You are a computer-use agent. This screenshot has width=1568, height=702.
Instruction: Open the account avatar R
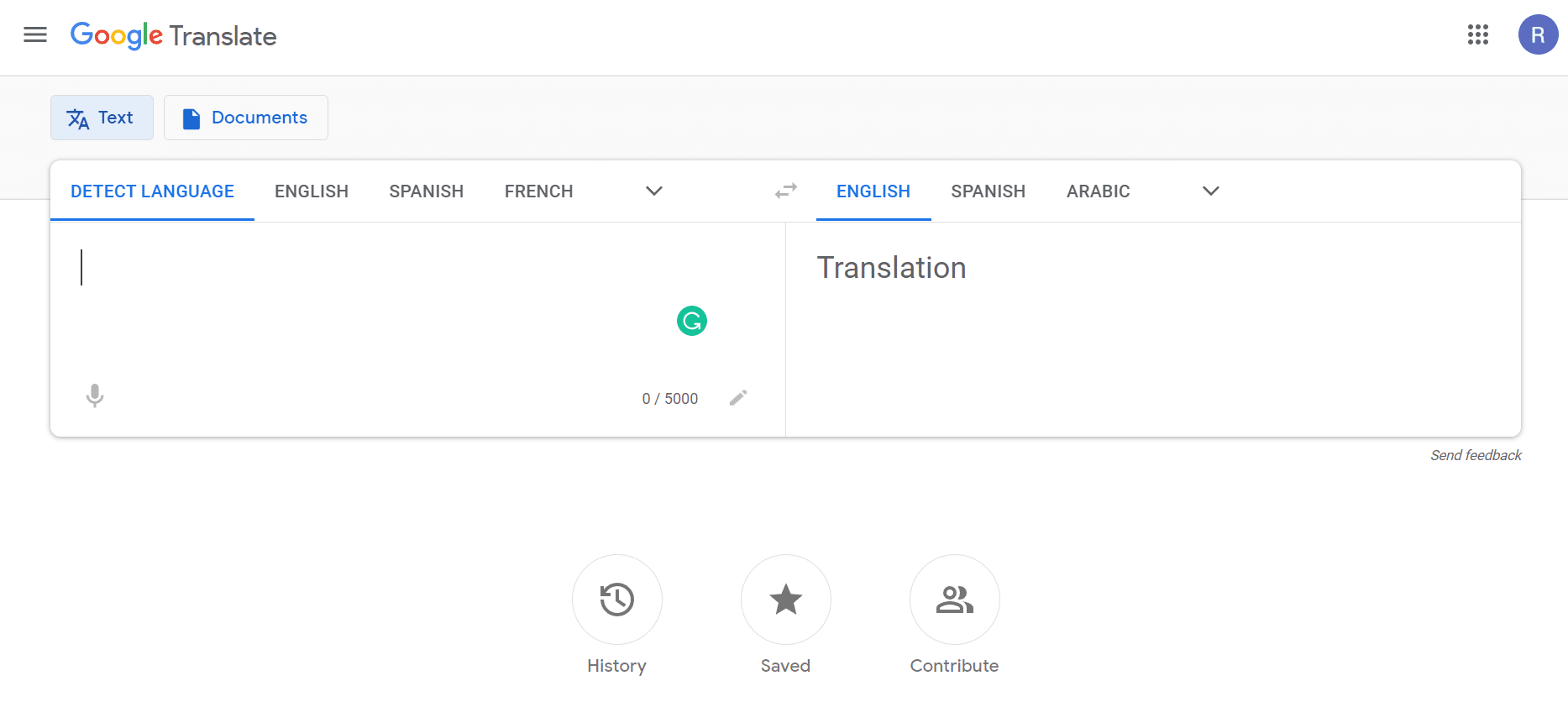1539,34
